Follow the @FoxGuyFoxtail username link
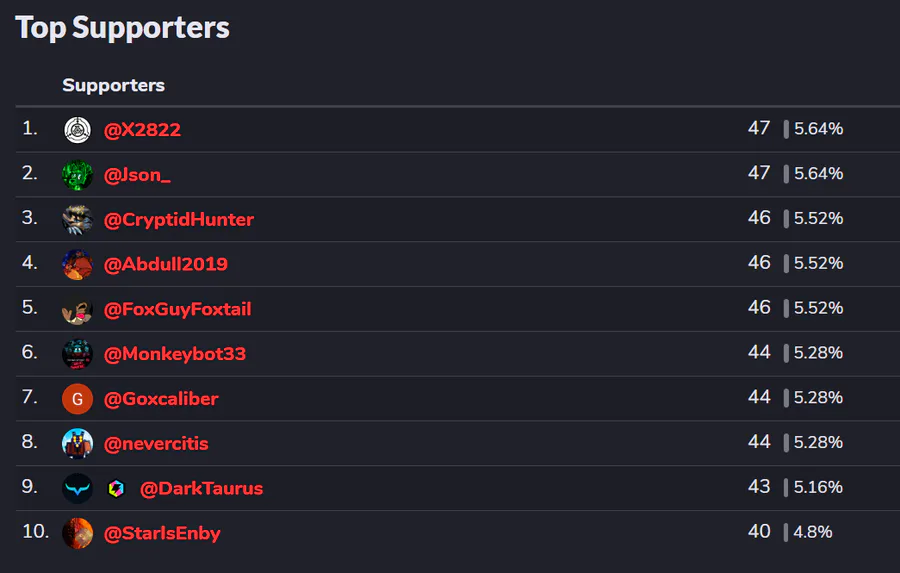Image resolution: width=900 pixels, height=573 pixels. pyautogui.click(x=177, y=309)
